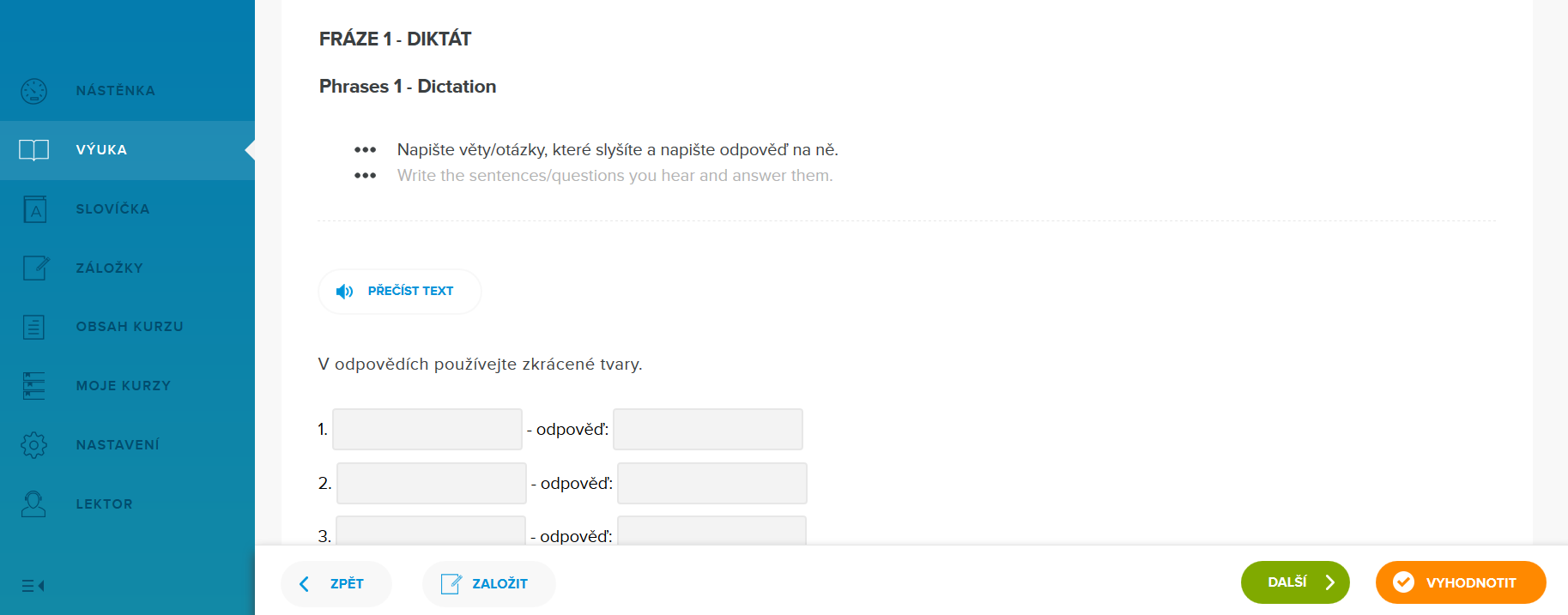1568x615 pixels.
Task: Proceed with the green Další button
Action: point(1294,582)
